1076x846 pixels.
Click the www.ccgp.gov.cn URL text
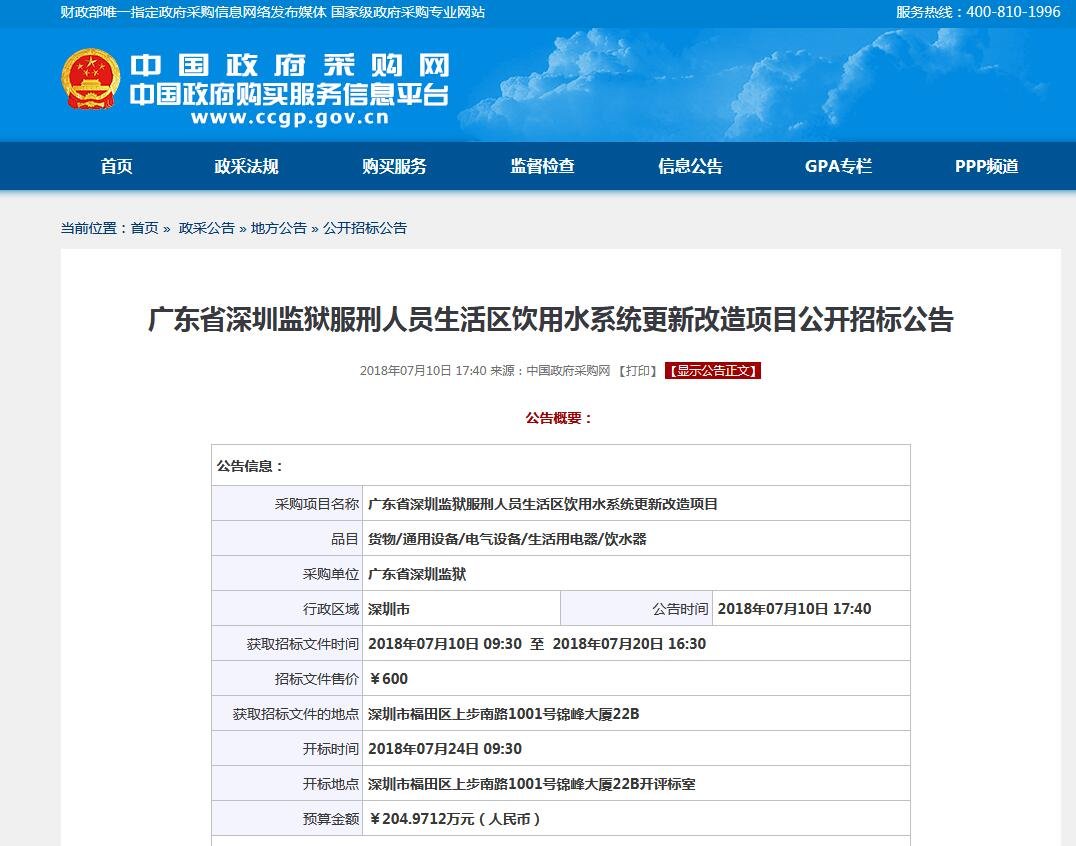290,117
